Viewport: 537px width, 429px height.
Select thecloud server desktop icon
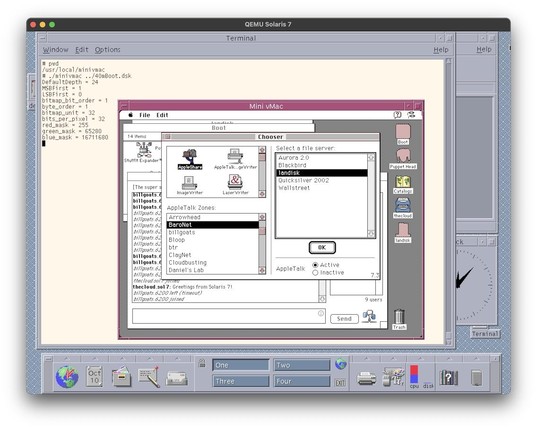(x=403, y=209)
